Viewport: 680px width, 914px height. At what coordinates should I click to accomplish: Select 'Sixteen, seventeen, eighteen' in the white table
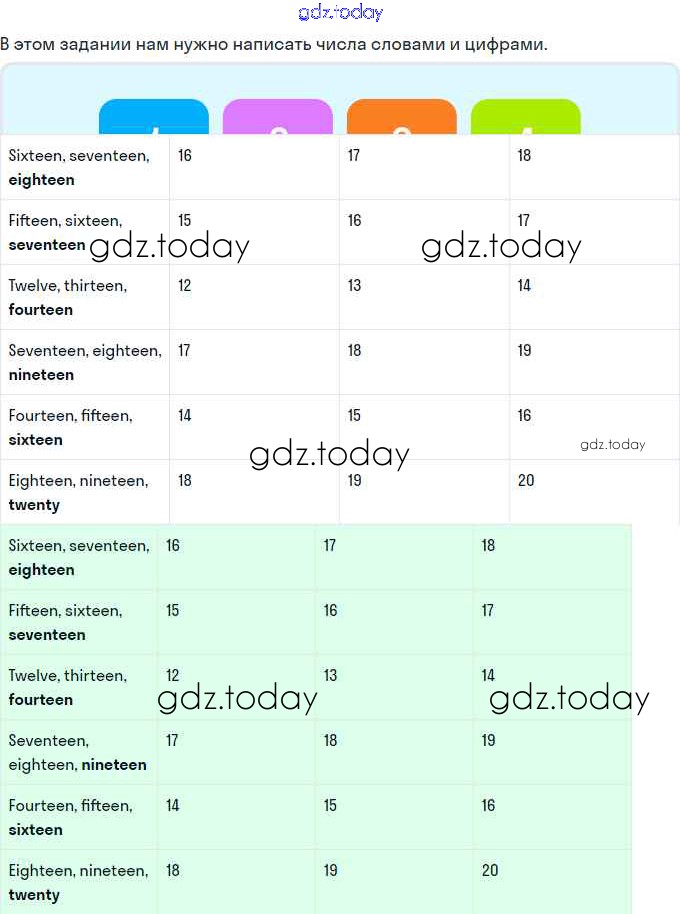click(x=79, y=167)
